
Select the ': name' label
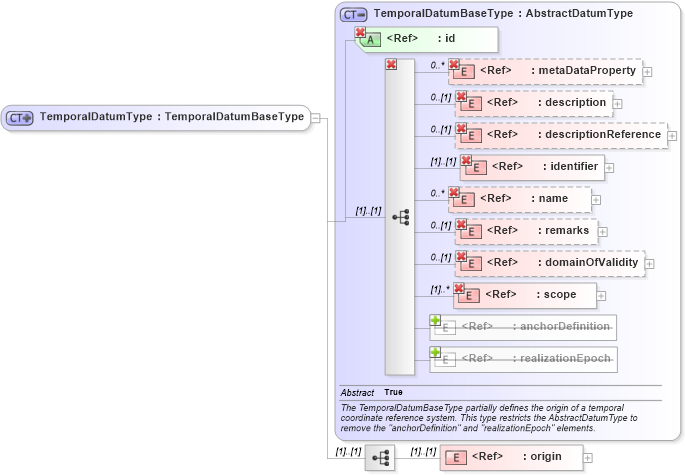coord(550,198)
